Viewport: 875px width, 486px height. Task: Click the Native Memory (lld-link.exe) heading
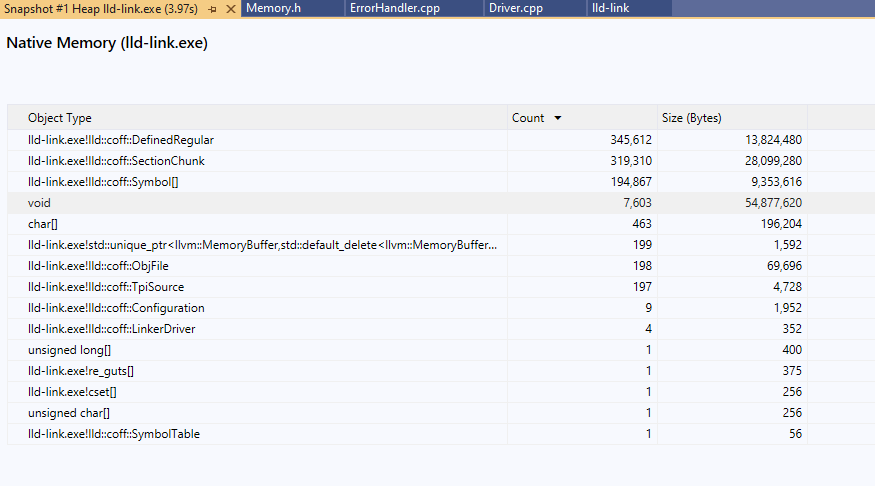pyautogui.click(x=107, y=43)
